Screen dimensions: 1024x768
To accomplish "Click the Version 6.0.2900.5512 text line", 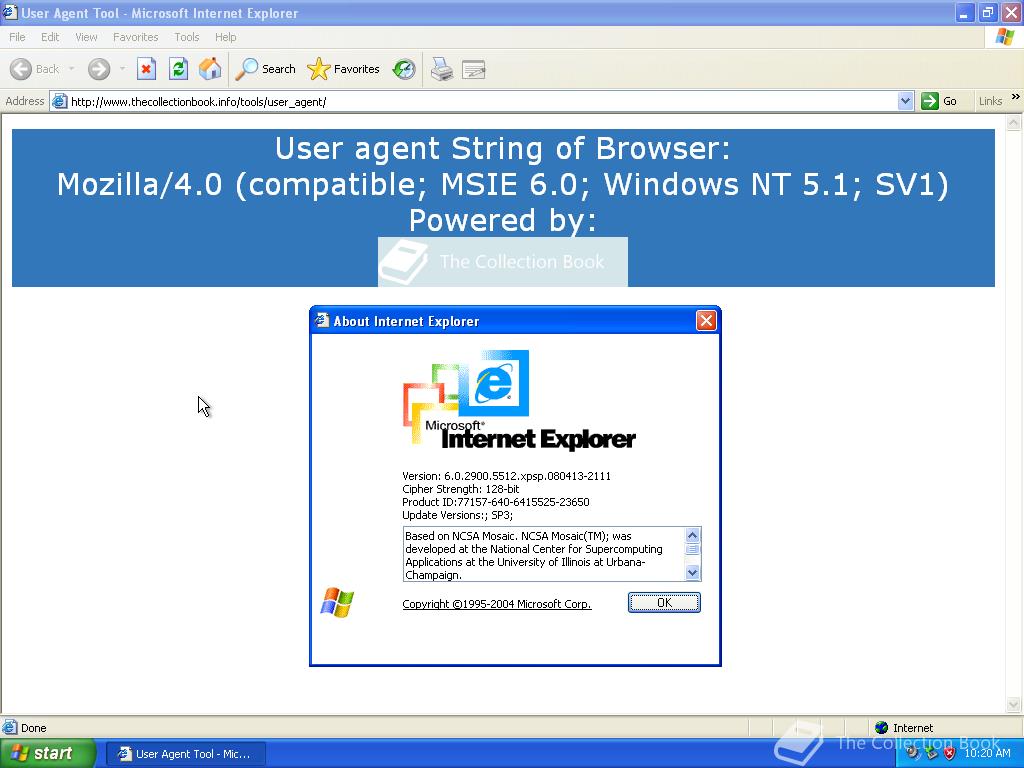I will [x=507, y=476].
